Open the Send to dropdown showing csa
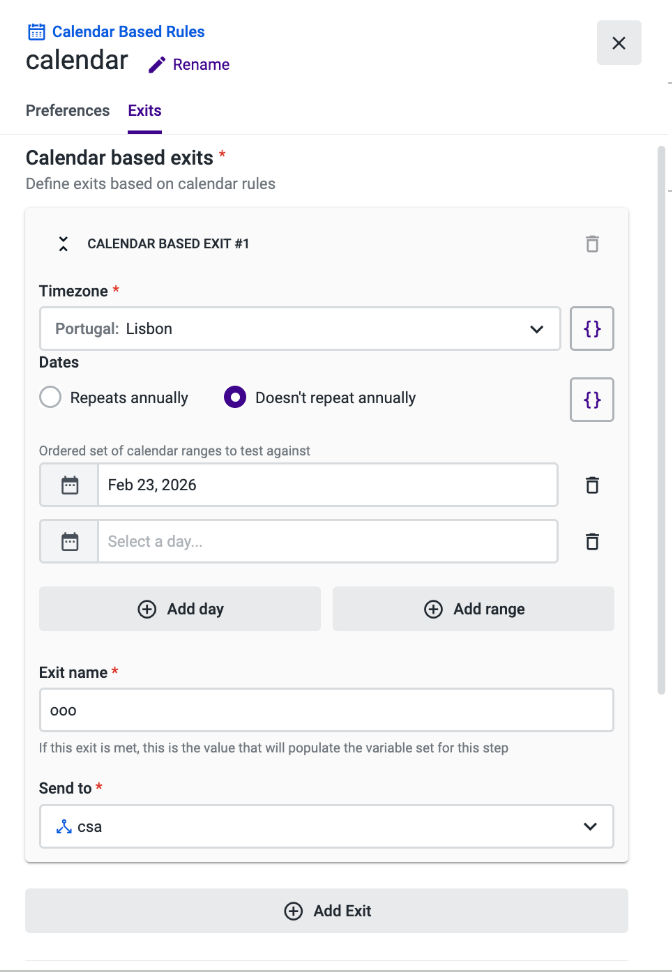This screenshot has height=972, width=672. [x=326, y=827]
